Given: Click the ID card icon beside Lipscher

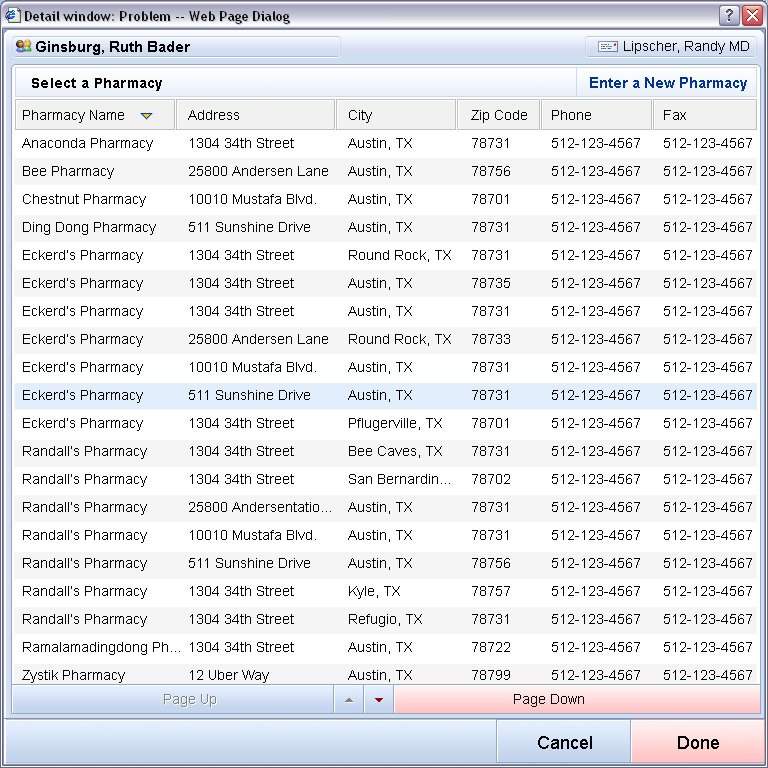Looking at the screenshot, I should [x=607, y=47].
